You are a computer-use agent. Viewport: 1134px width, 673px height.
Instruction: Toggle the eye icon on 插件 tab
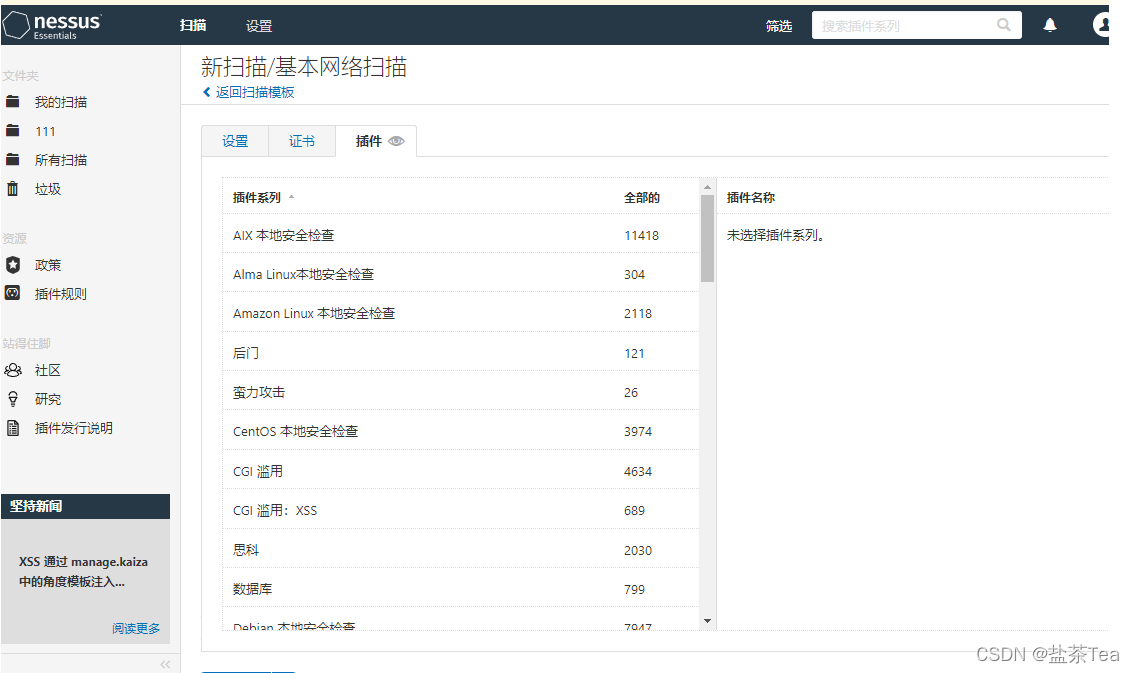point(396,141)
